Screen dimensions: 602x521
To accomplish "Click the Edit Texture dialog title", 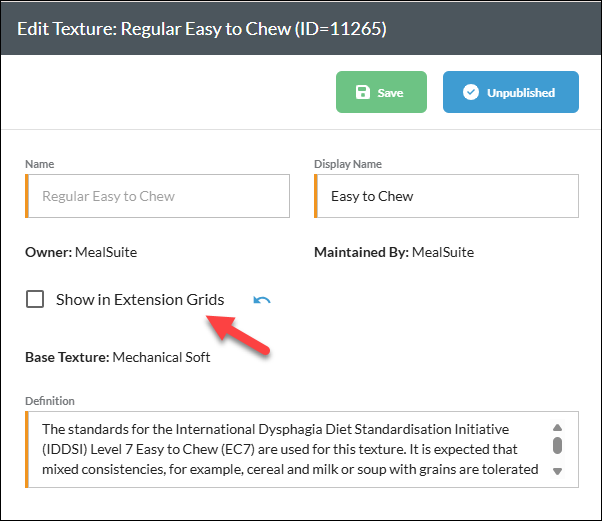I will [x=202, y=29].
